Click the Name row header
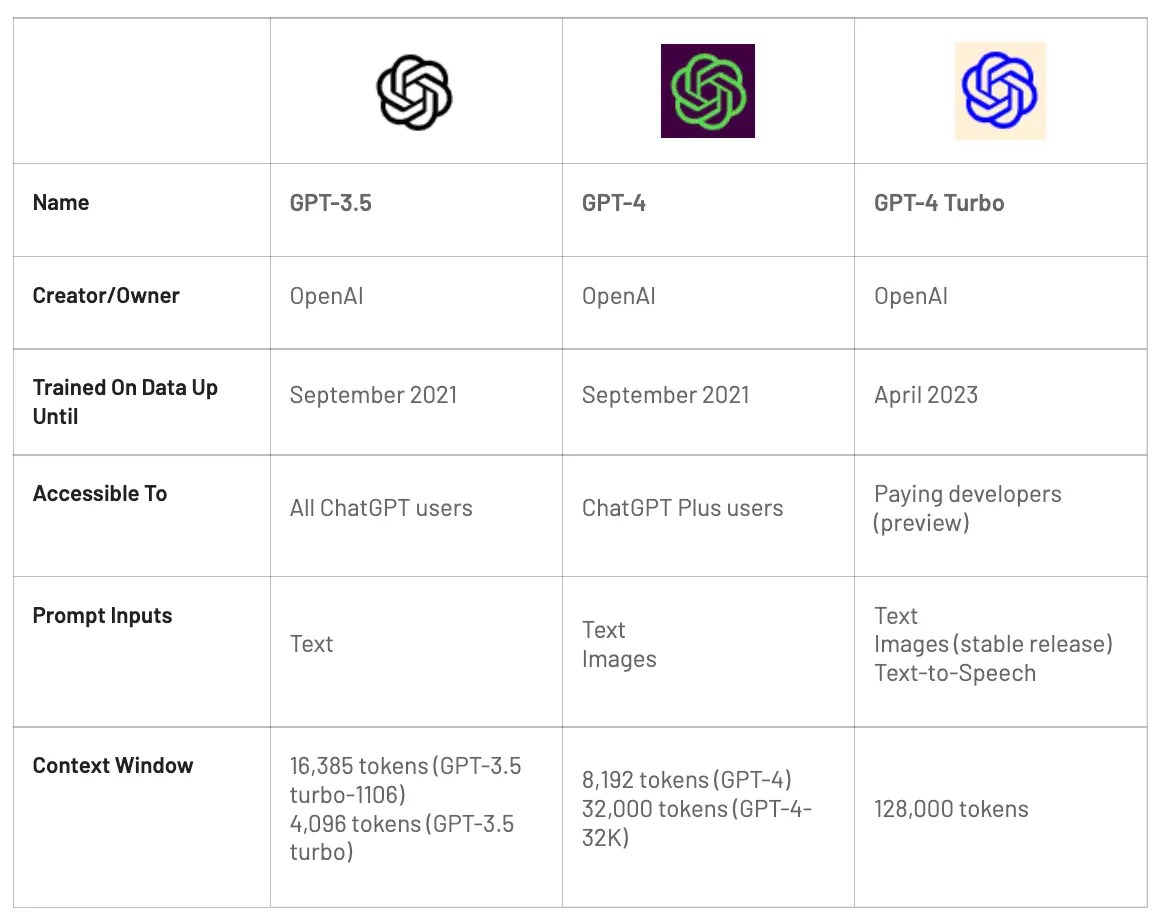Viewport: 1162px width, 924px height. [x=61, y=203]
